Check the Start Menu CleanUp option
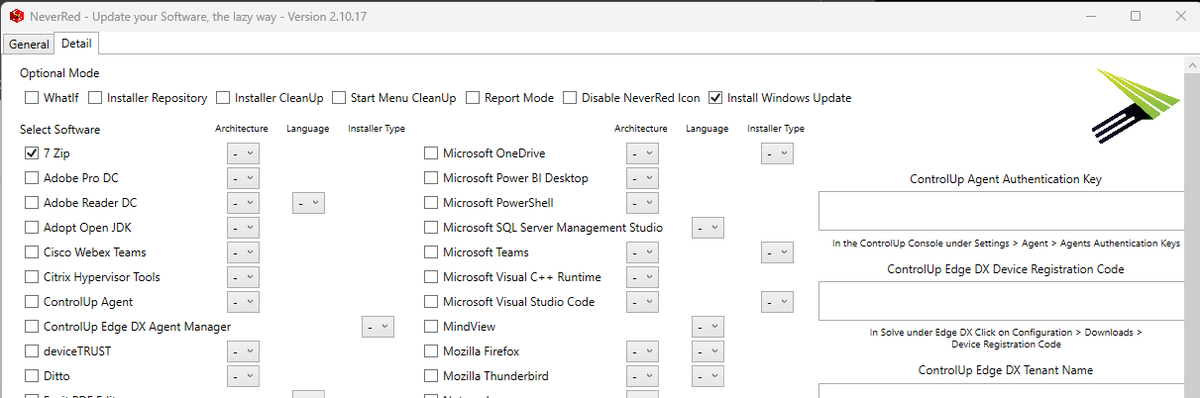This screenshot has height=398, width=1200. (339, 98)
